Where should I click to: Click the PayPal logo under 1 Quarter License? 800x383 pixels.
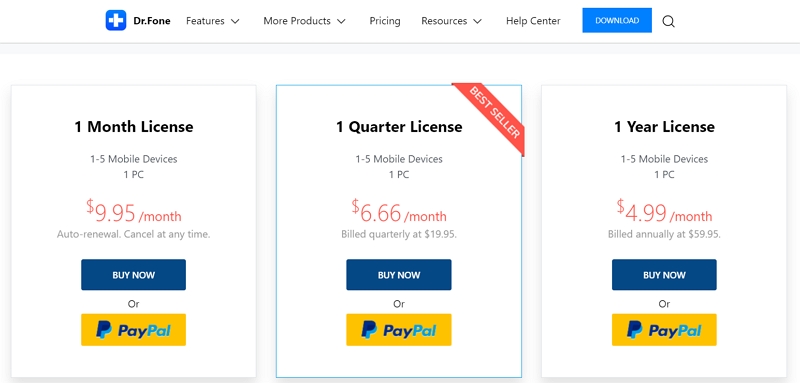pyautogui.click(x=398, y=330)
